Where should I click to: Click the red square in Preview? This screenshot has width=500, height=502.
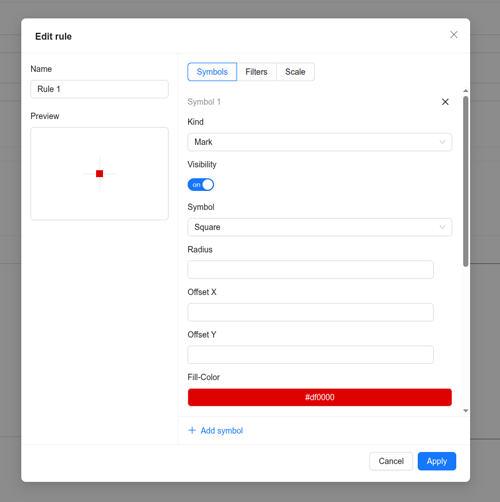pyautogui.click(x=99, y=174)
